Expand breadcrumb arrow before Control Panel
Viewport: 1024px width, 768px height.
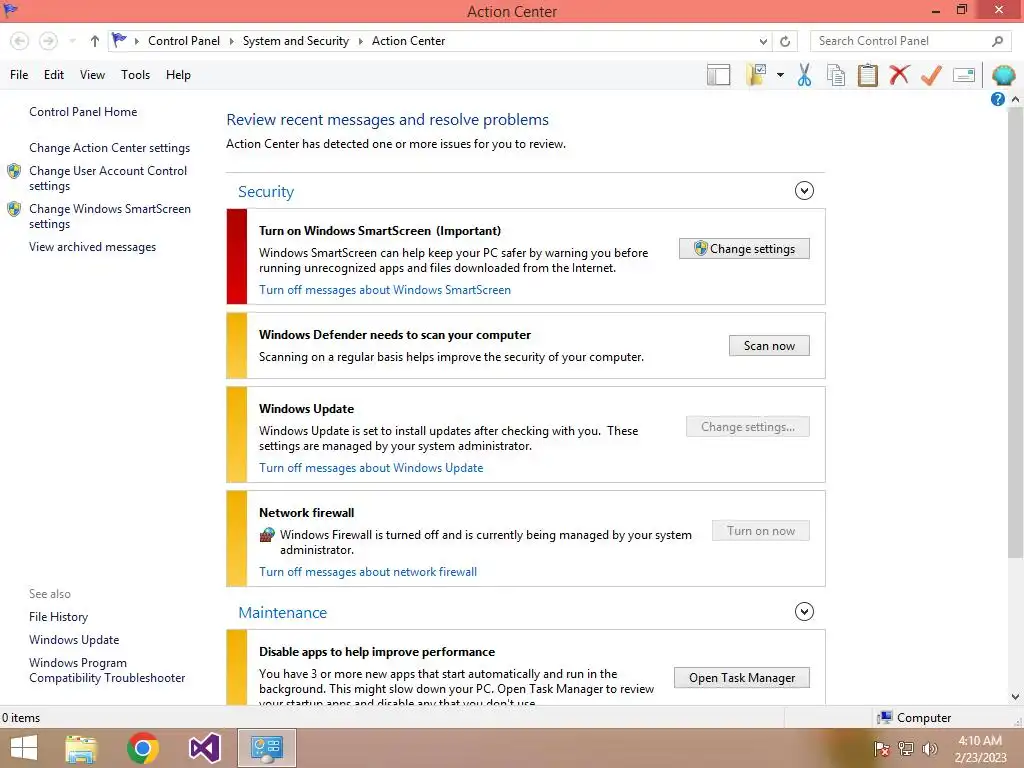(x=136, y=41)
